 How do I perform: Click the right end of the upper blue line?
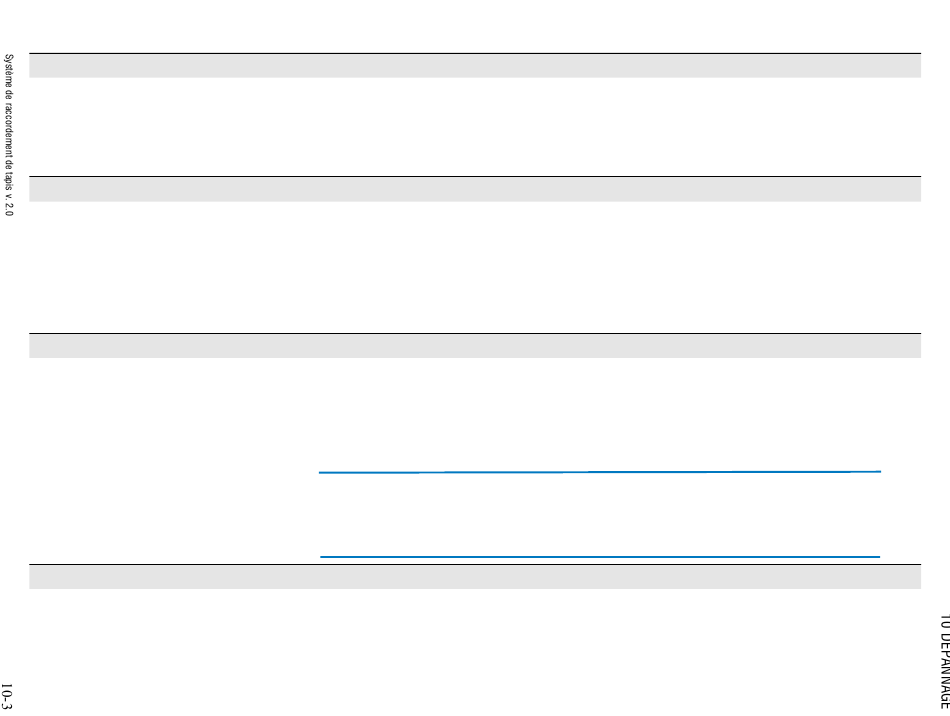pyautogui.click(x=878, y=471)
